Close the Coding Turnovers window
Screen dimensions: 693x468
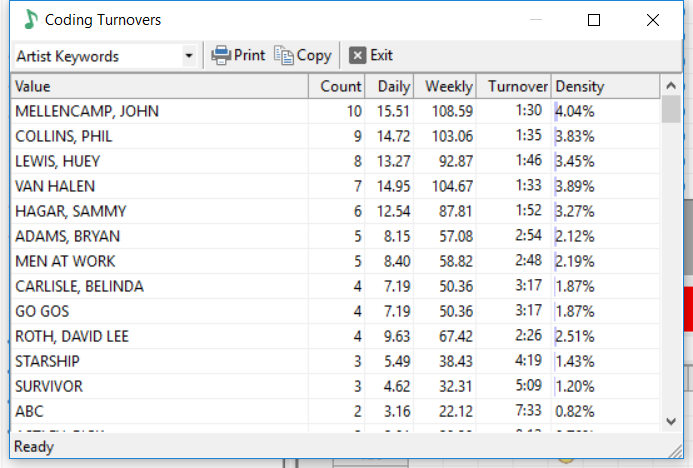[652, 20]
